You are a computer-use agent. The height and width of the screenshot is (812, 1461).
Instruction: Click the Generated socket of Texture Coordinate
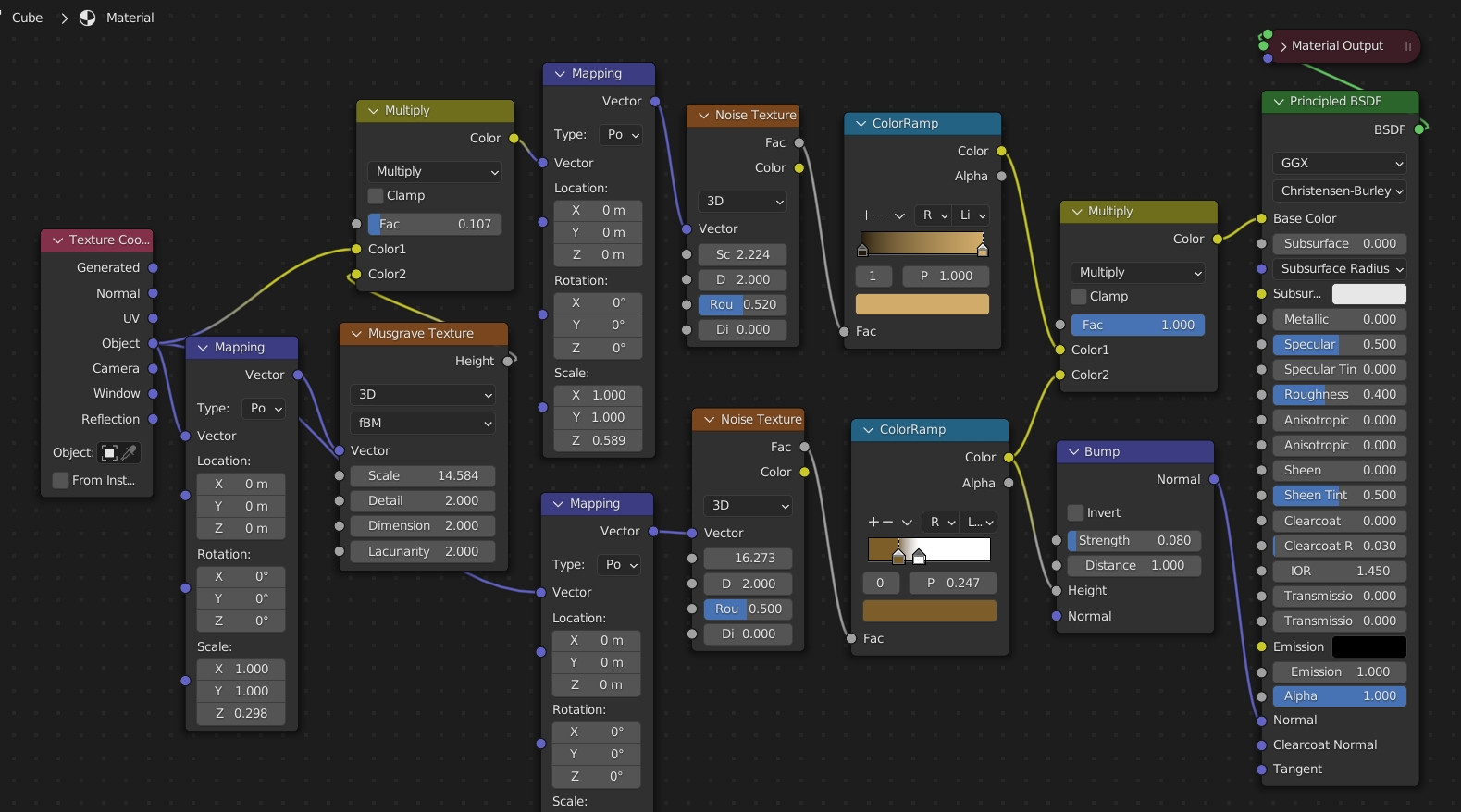153,267
